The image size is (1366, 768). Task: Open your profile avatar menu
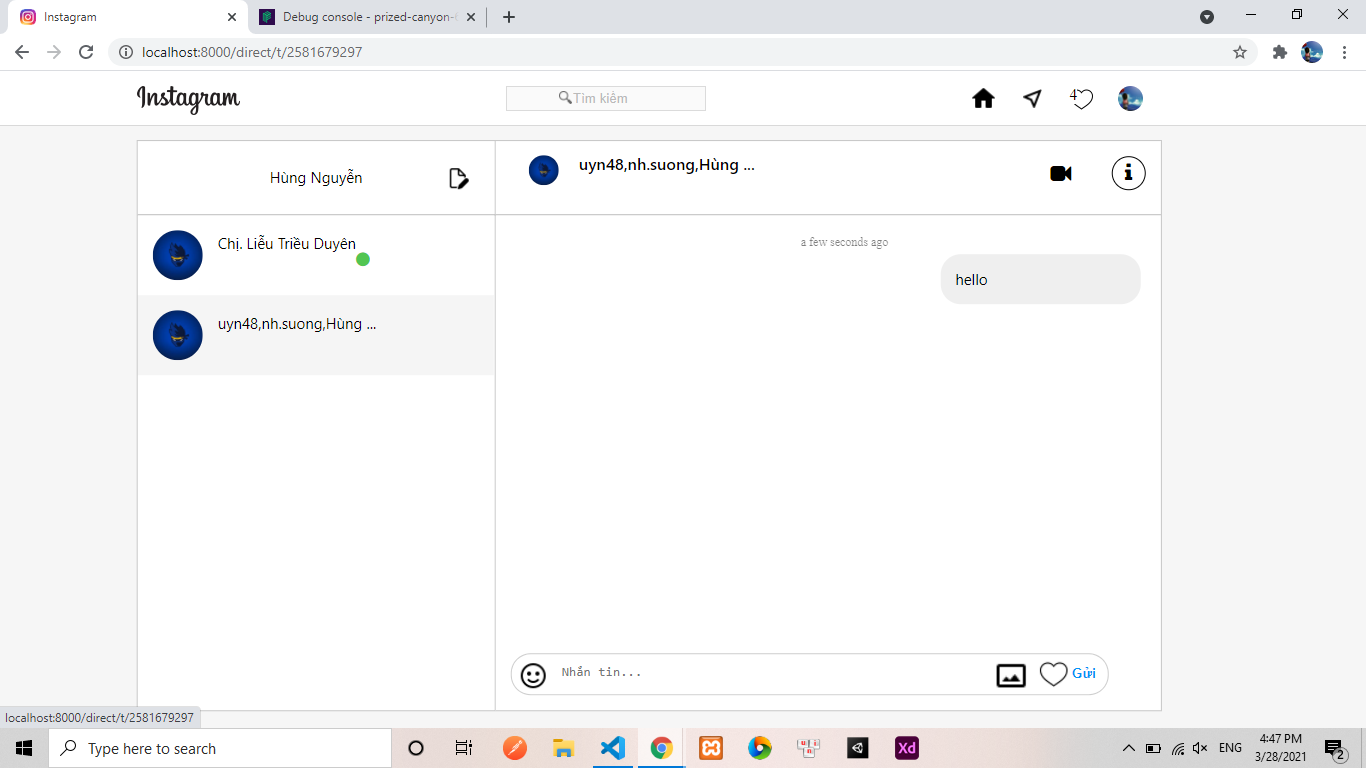[x=1129, y=98]
